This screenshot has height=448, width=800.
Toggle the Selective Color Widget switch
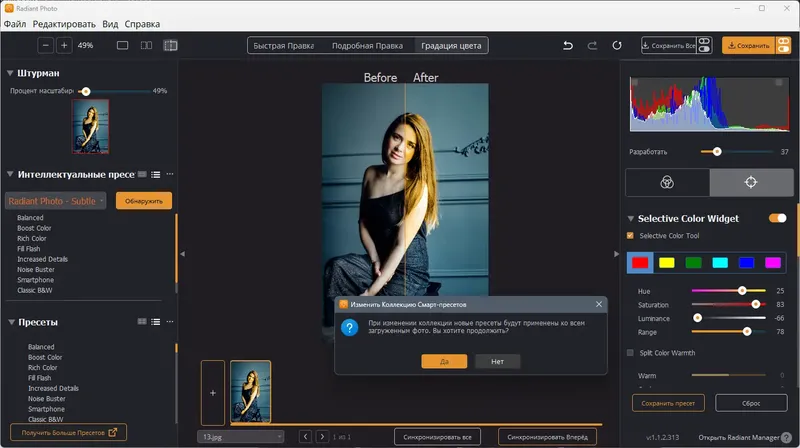click(x=777, y=218)
